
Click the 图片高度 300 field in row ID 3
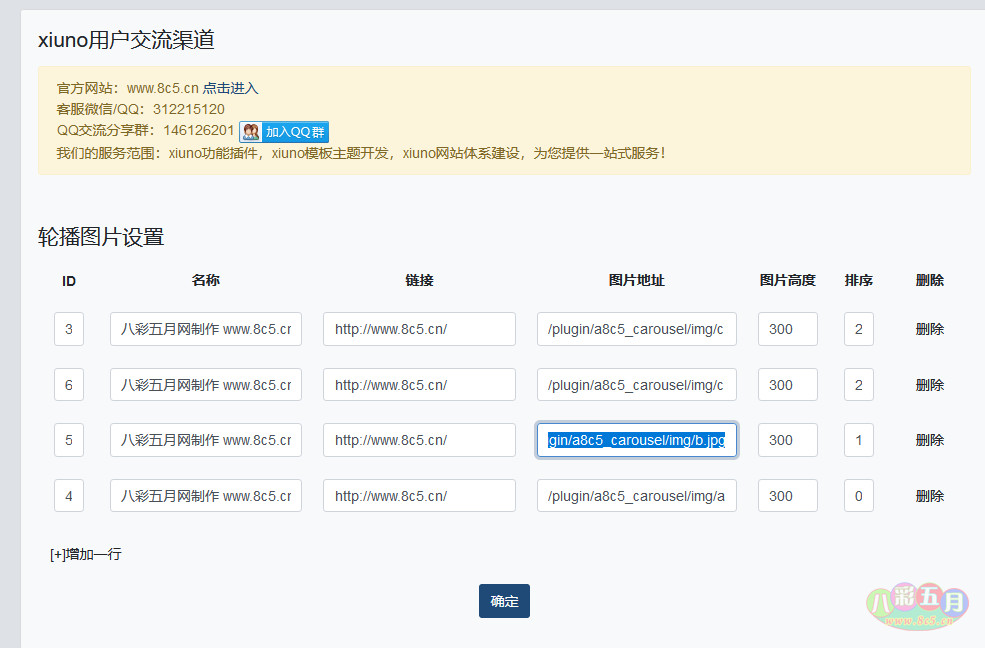tap(788, 329)
